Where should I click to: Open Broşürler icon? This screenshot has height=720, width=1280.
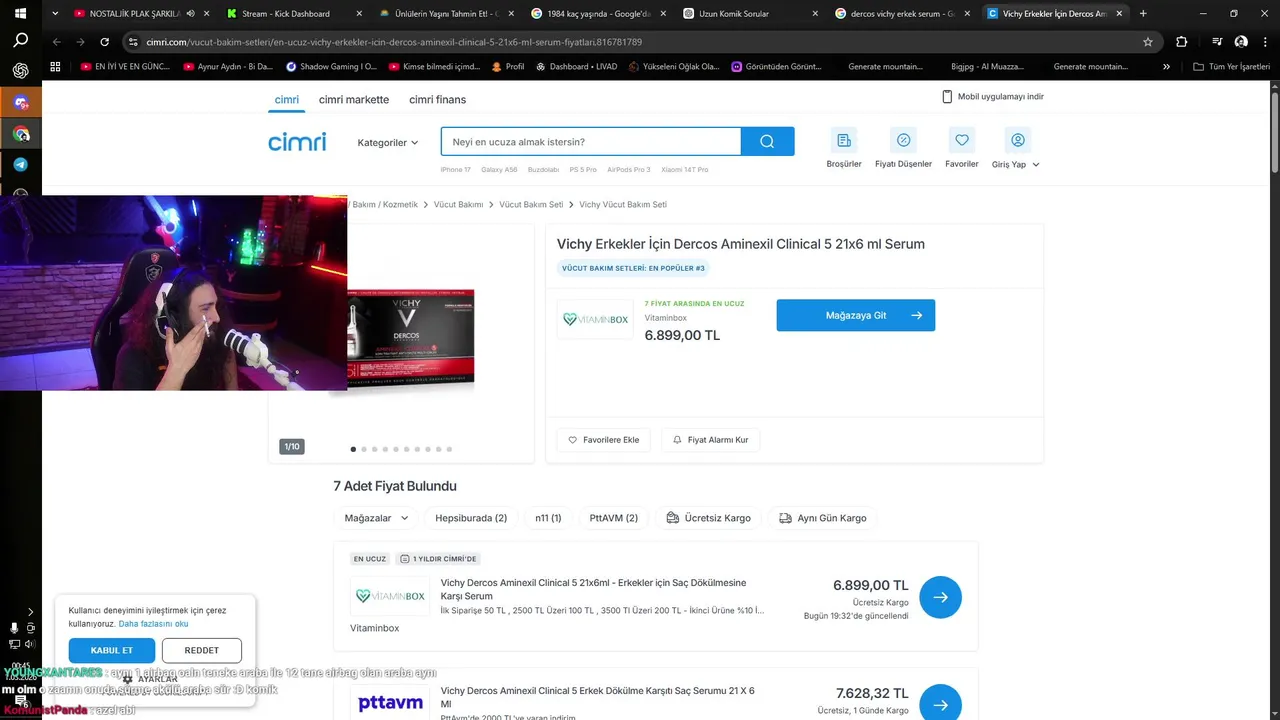[844, 140]
